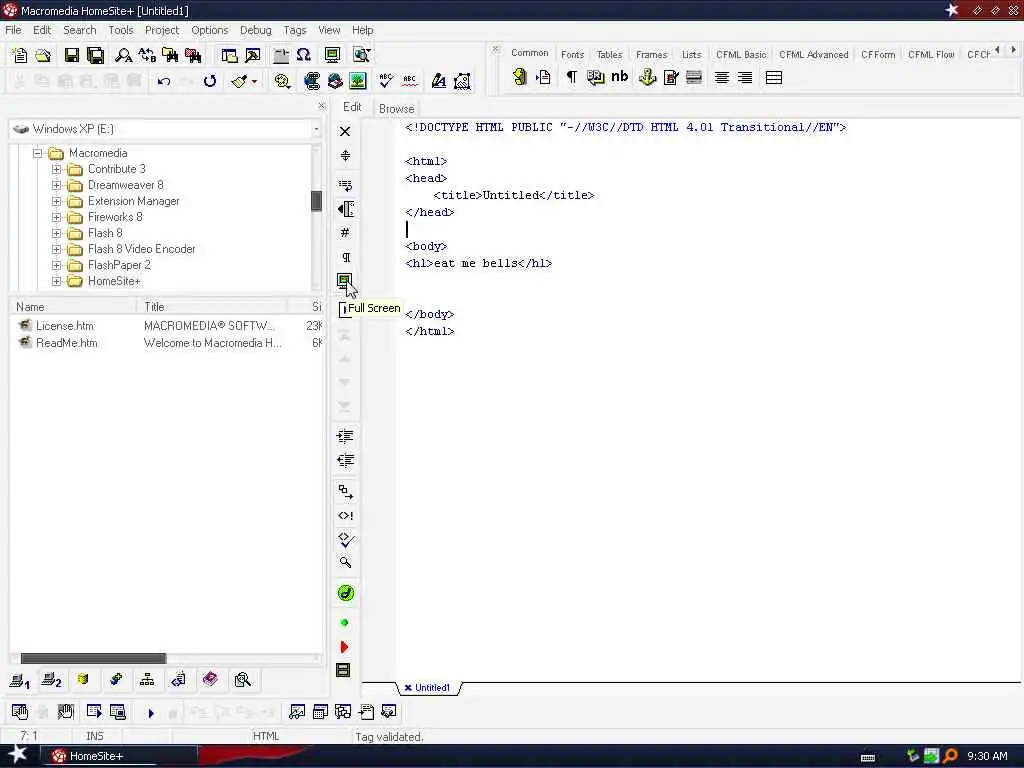Click the Site View hierarchy icon
1024x768 pixels.
147,680
